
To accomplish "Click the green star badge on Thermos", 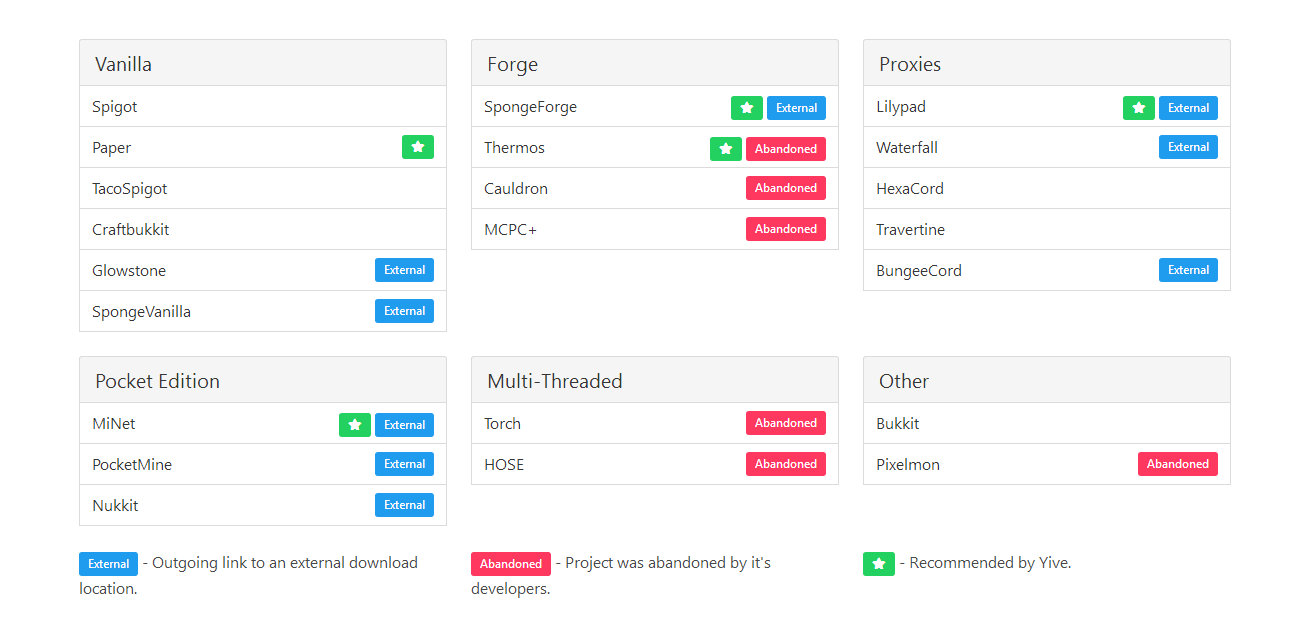I will pos(726,149).
